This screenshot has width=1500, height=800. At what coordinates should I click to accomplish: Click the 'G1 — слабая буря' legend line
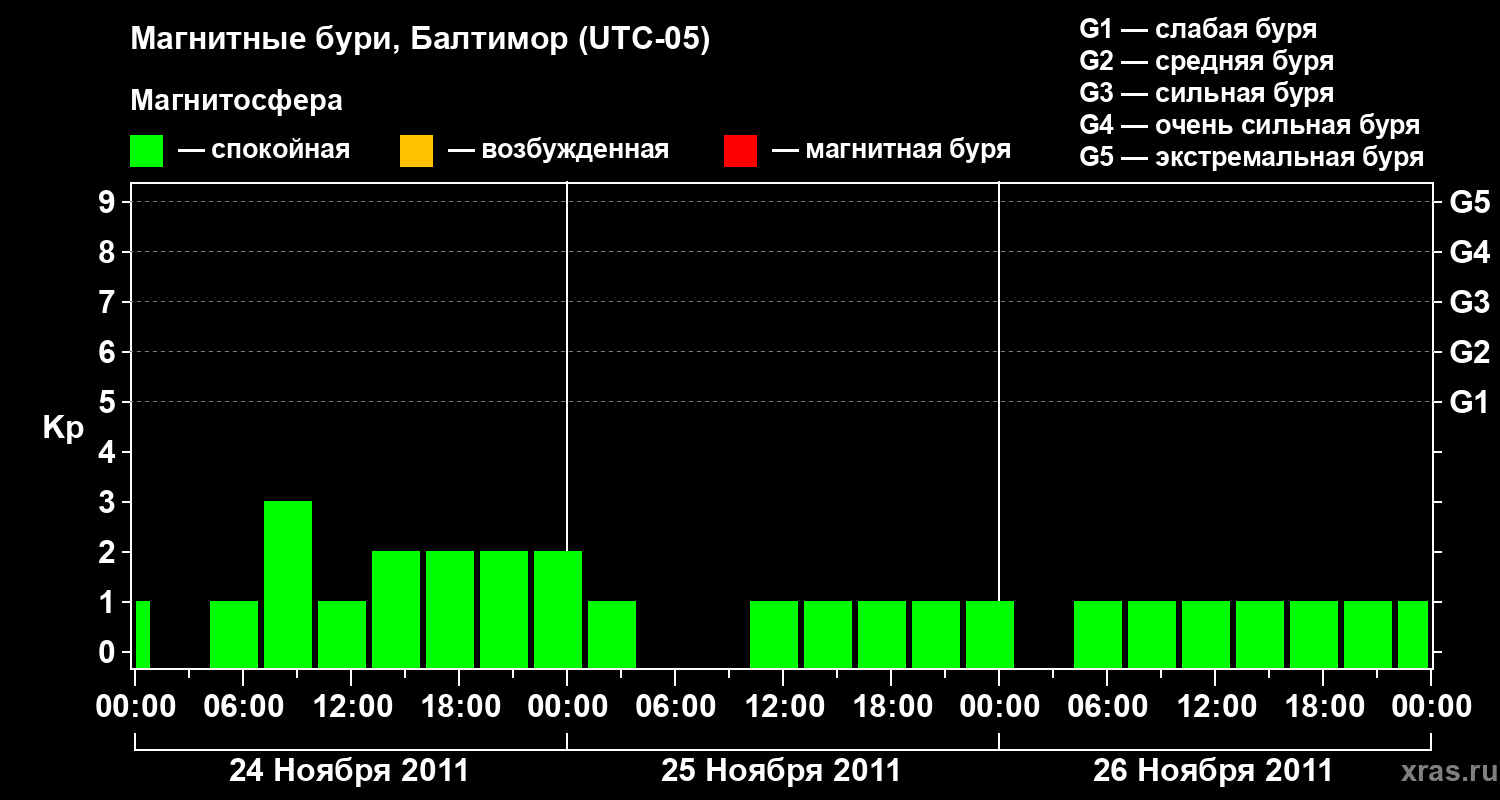1198,28
